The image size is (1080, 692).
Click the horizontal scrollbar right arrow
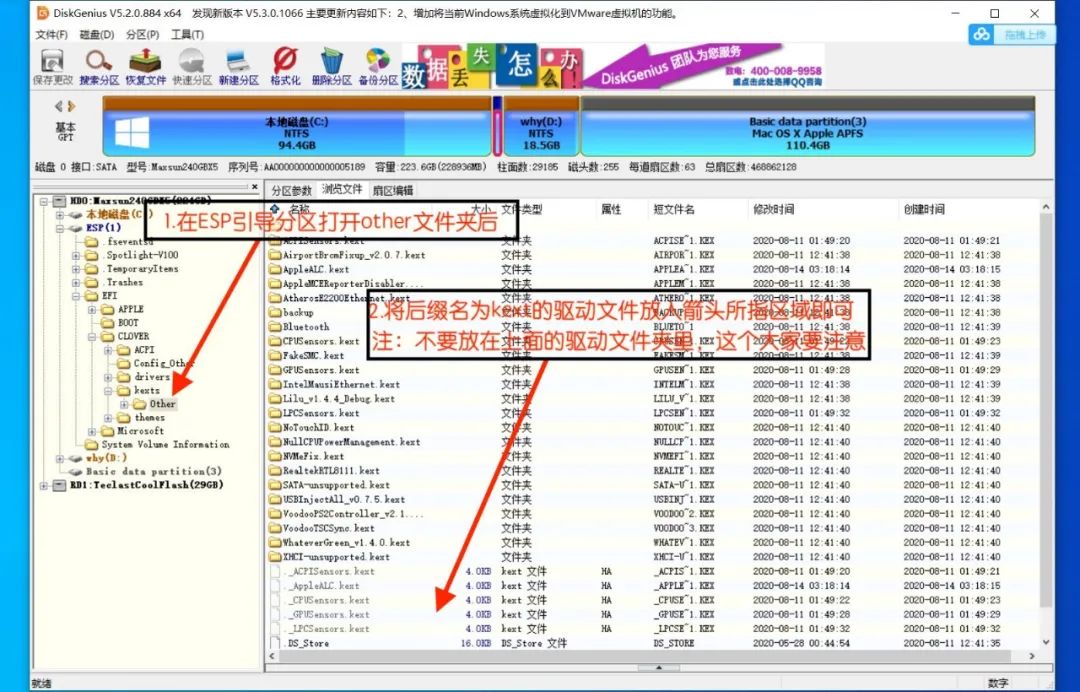click(x=1032, y=656)
